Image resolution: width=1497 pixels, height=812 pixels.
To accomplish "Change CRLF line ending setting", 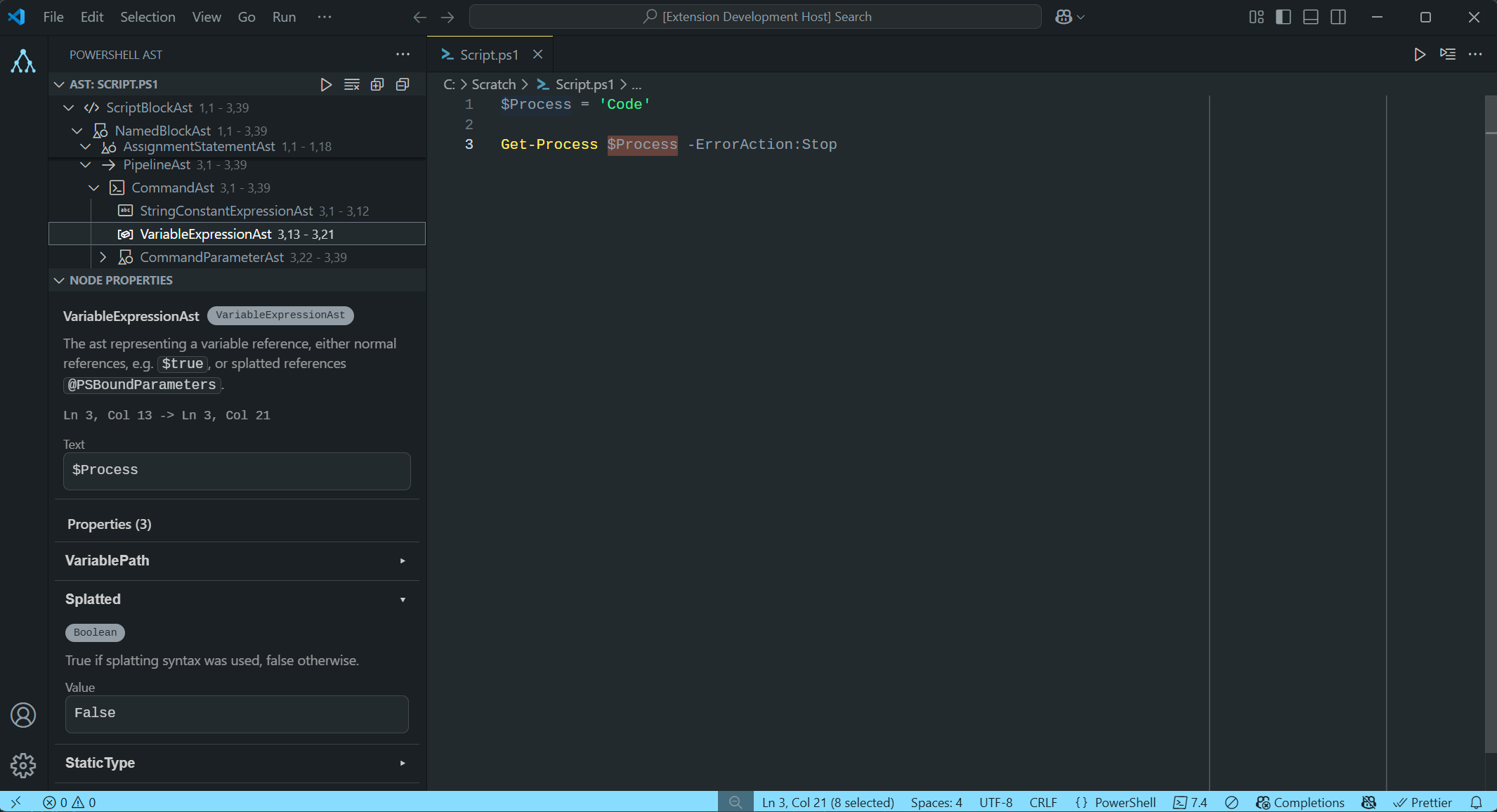I will click(1043, 802).
